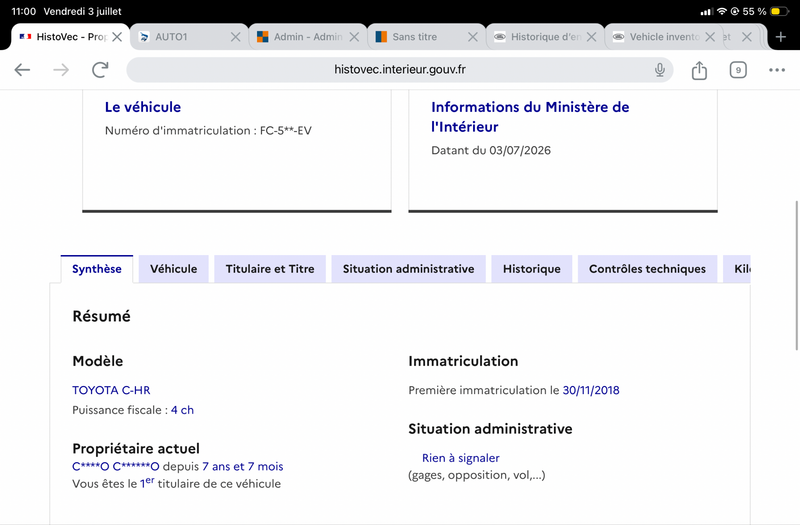Tap the microphone icon in address bar

click(x=660, y=70)
